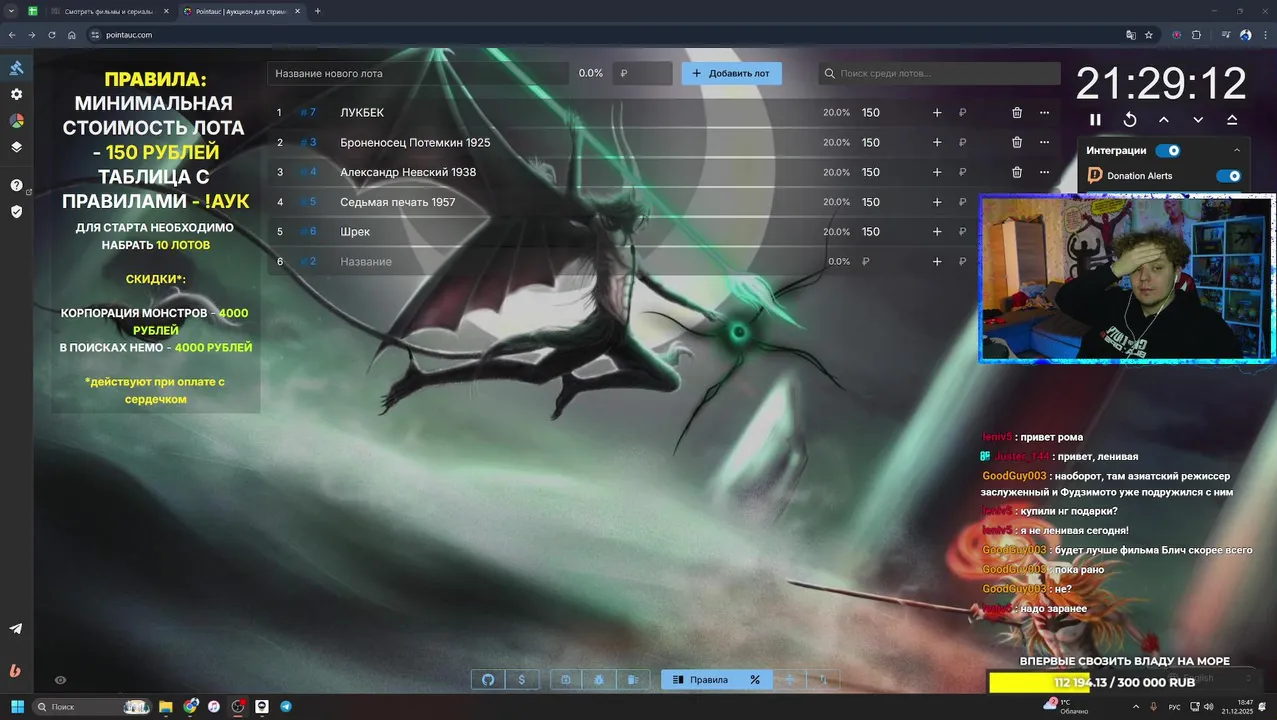Open the Telegram paper plane icon

click(16, 629)
